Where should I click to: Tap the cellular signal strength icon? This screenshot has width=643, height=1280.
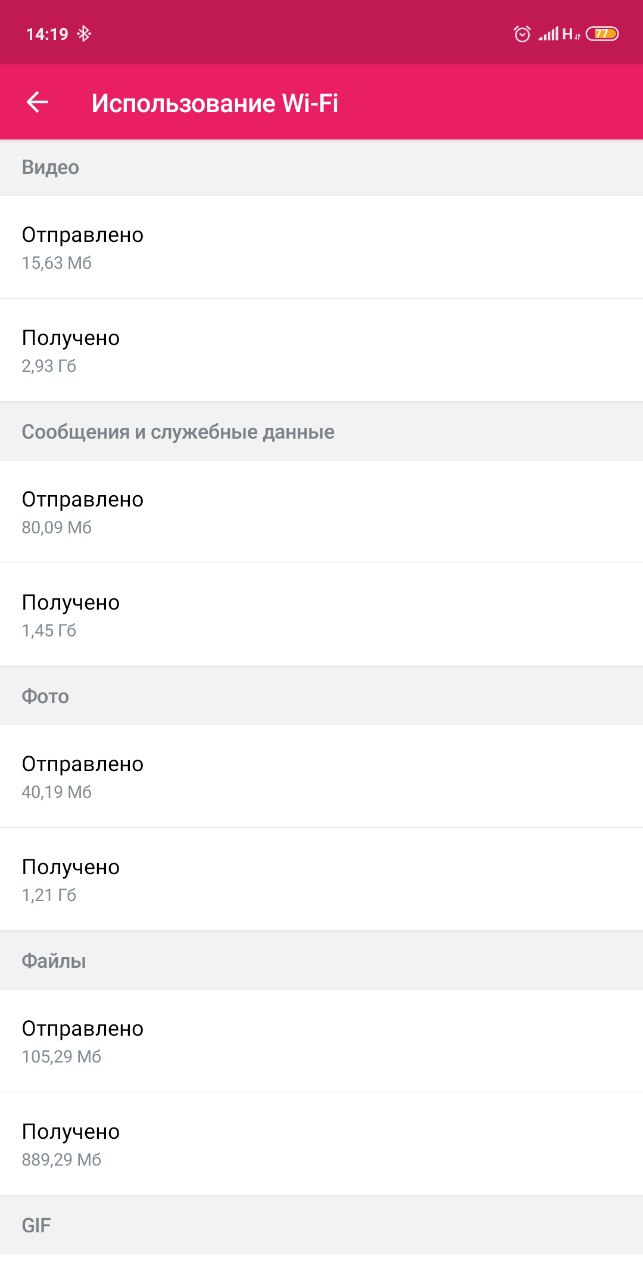[x=548, y=34]
